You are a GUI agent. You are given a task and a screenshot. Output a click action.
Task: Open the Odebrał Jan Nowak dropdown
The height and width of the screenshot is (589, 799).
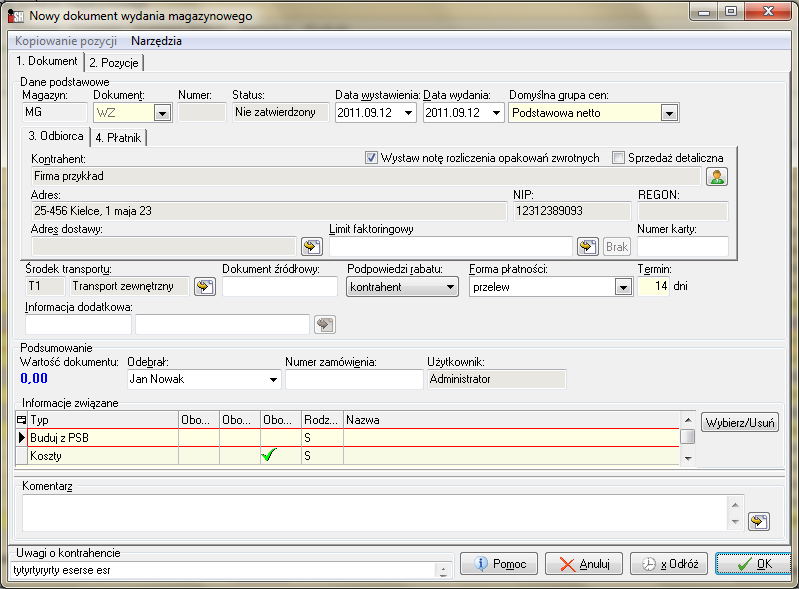pyautogui.click(x=273, y=379)
